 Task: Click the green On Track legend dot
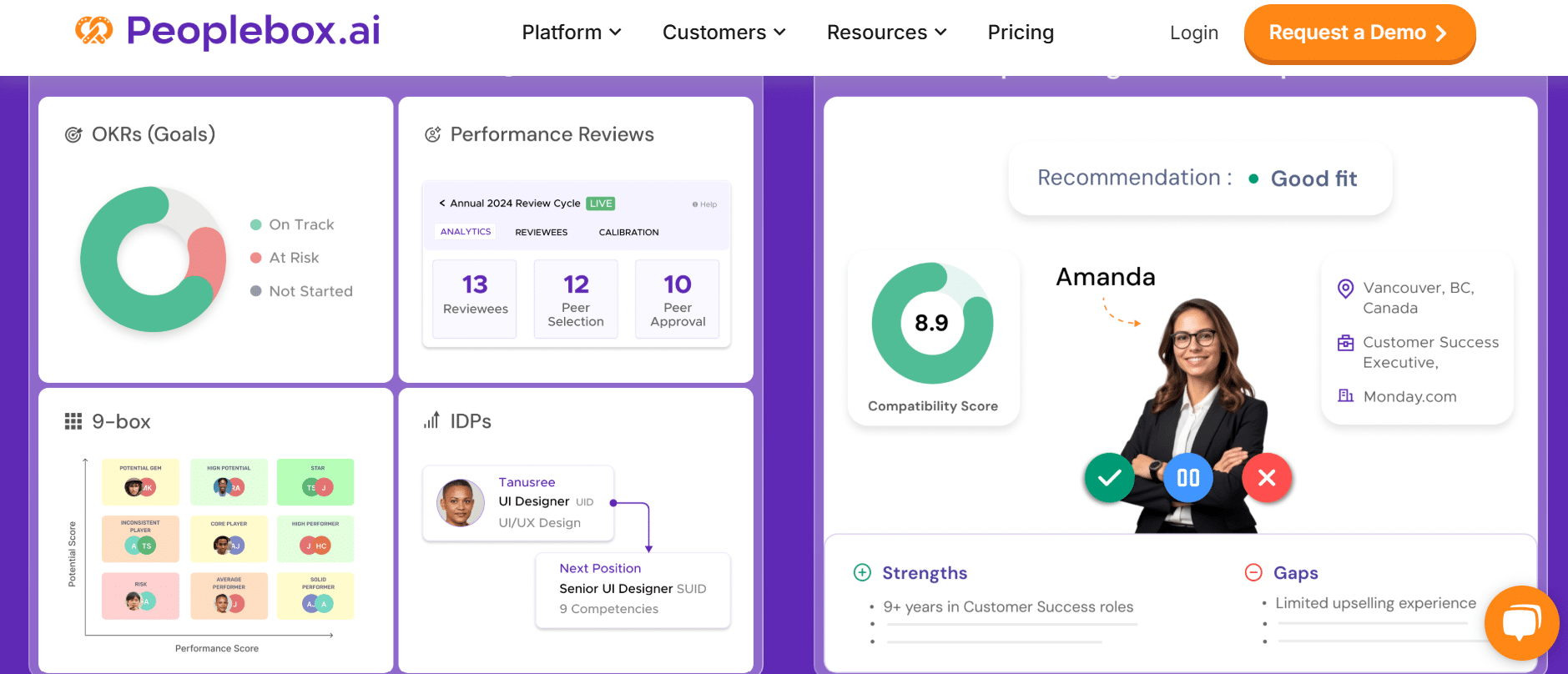click(255, 224)
